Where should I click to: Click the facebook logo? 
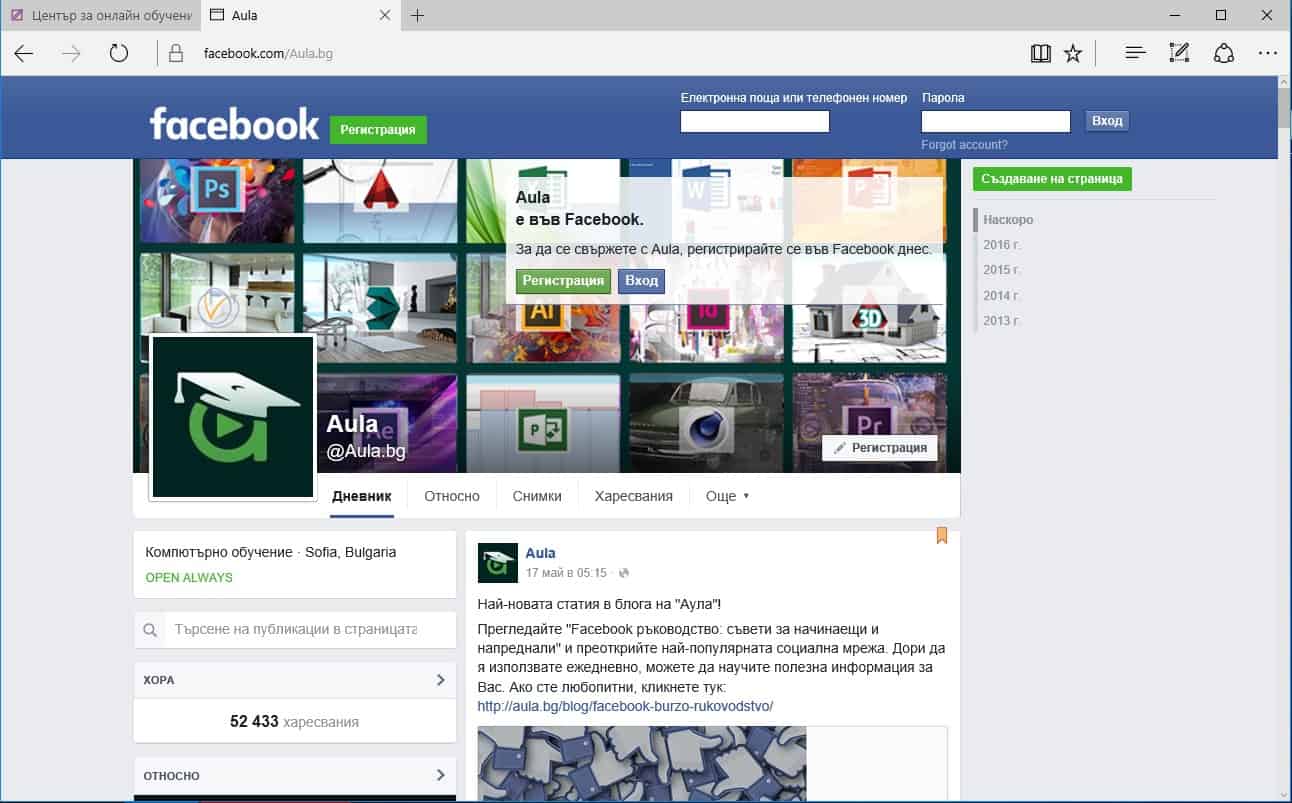pos(234,124)
